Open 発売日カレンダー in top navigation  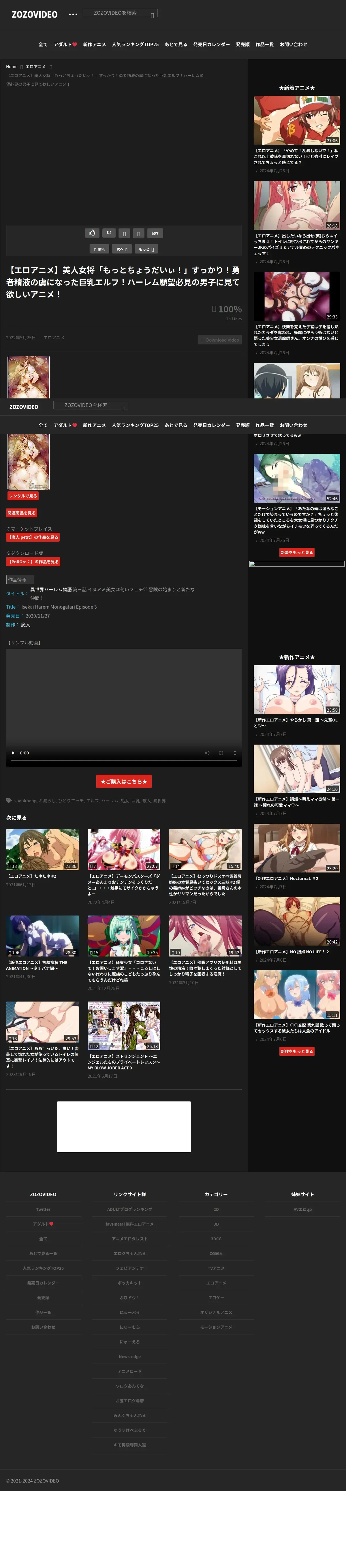coord(212,44)
